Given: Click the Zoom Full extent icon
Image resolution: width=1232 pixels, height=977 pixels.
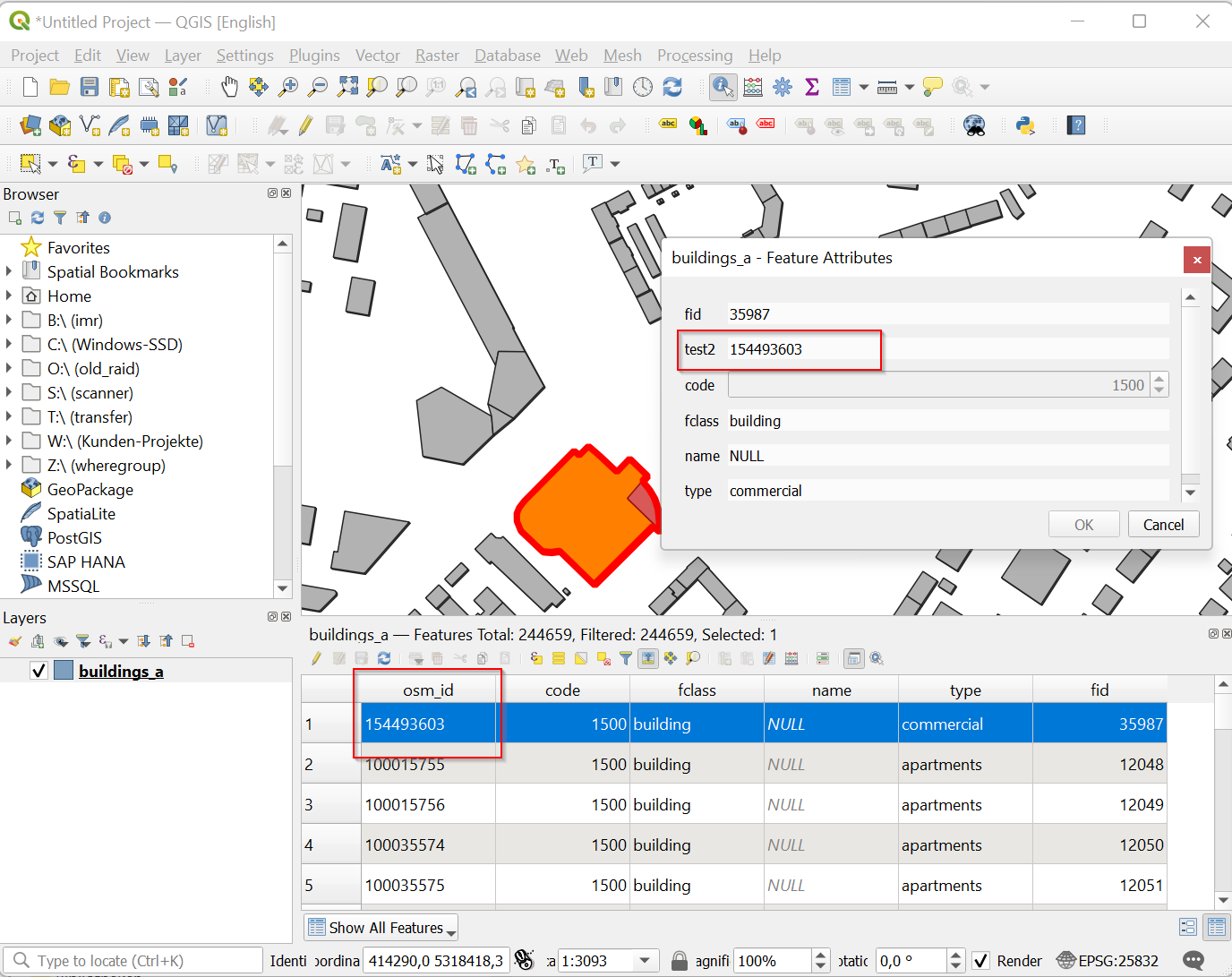Looking at the screenshot, I should (x=347, y=87).
